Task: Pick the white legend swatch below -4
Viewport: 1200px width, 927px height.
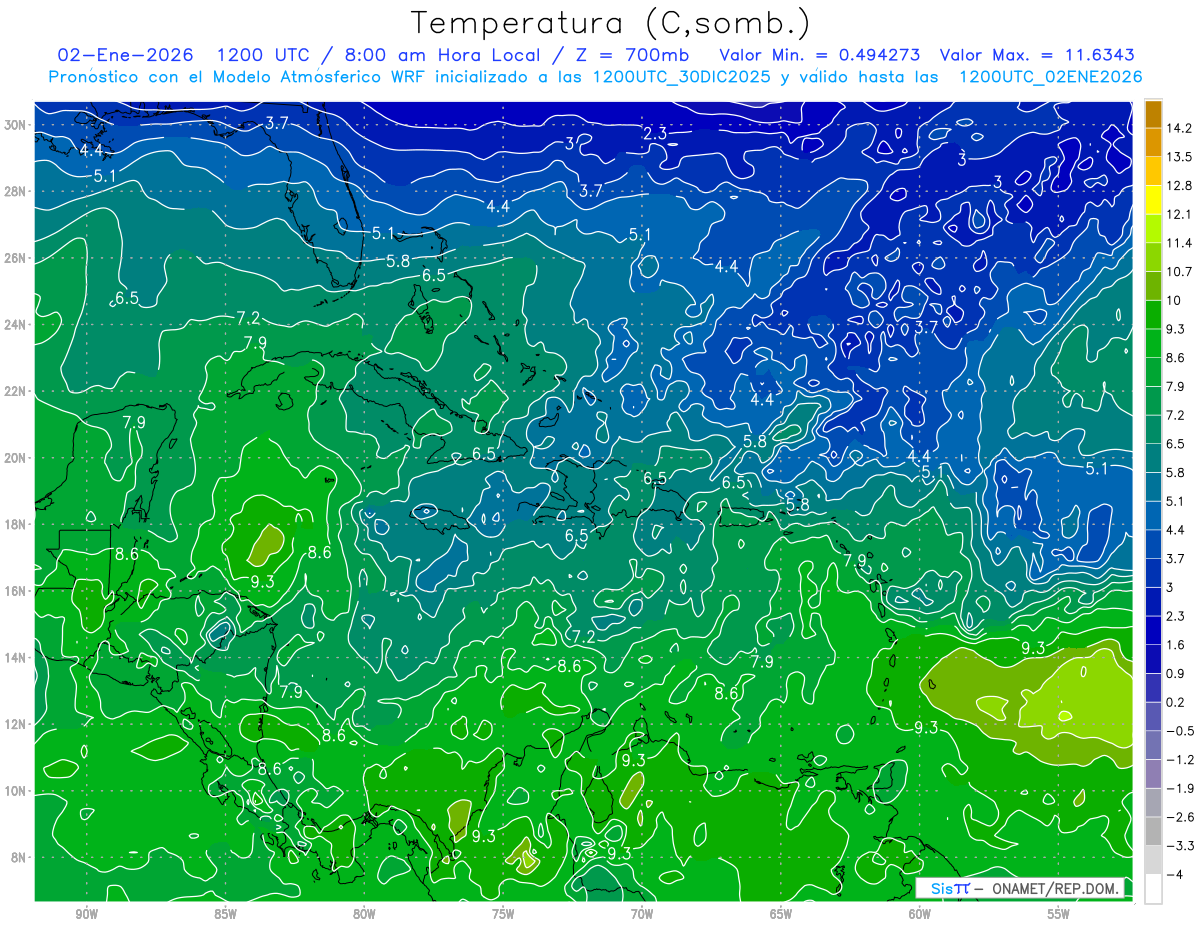Action: (1153, 889)
